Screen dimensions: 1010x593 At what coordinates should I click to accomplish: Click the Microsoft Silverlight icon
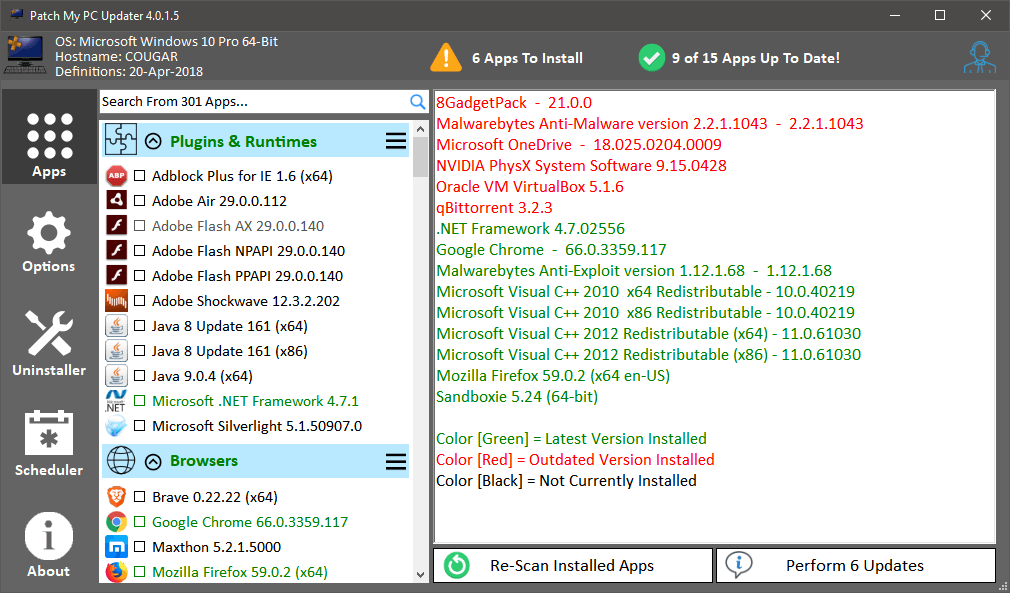(116, 426)
